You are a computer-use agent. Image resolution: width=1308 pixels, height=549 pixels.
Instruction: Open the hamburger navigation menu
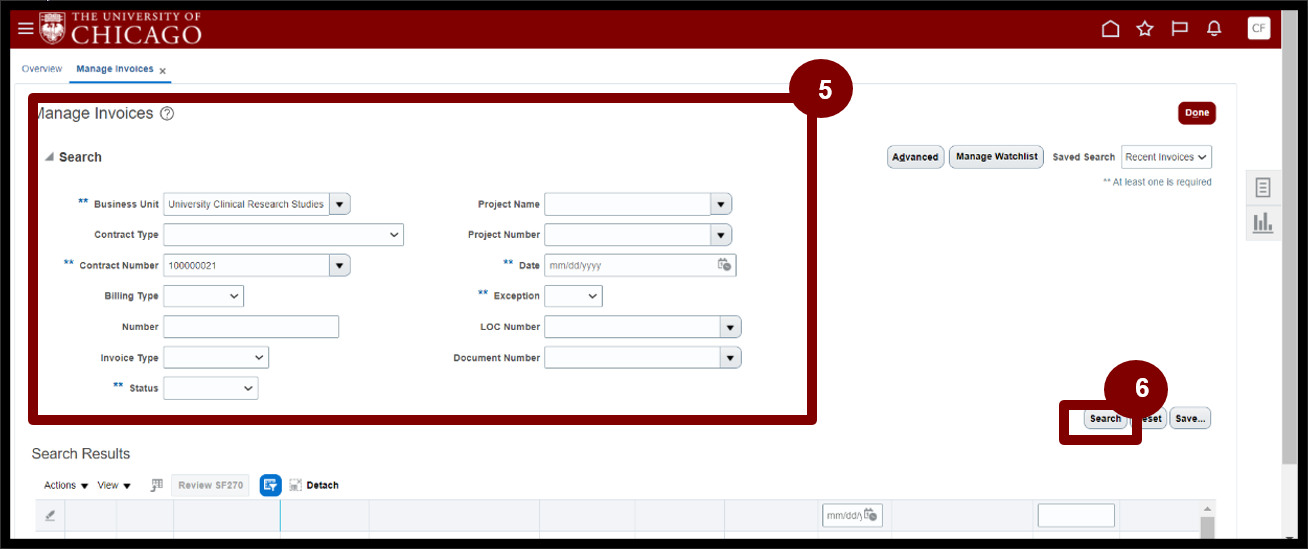pos(26,29)
